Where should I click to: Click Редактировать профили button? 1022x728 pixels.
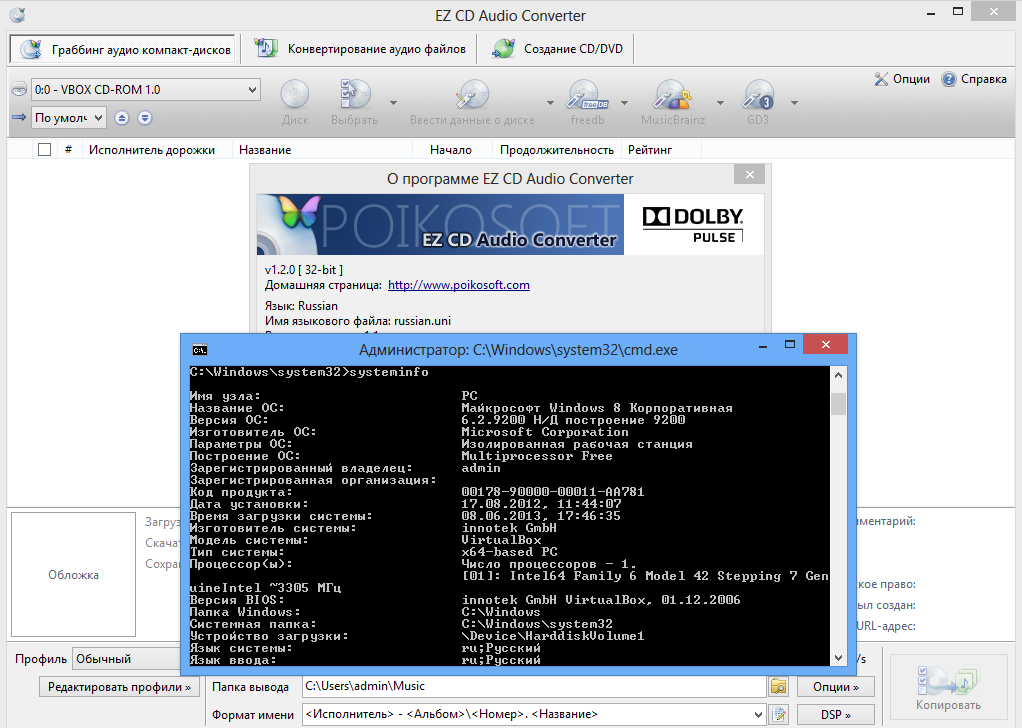point(118,686)
